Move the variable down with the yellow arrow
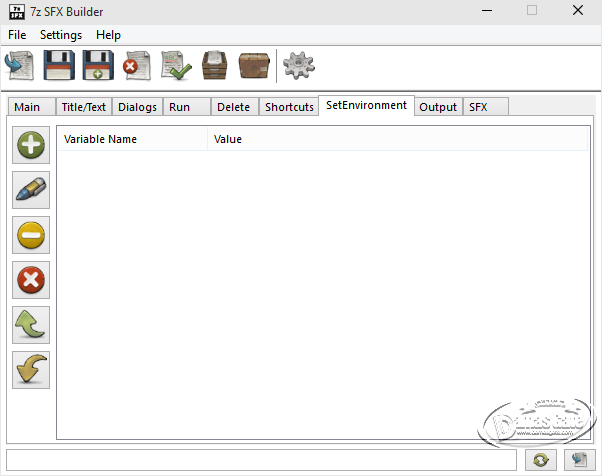This screenshot has width=602, height=476. pos(31,370)
